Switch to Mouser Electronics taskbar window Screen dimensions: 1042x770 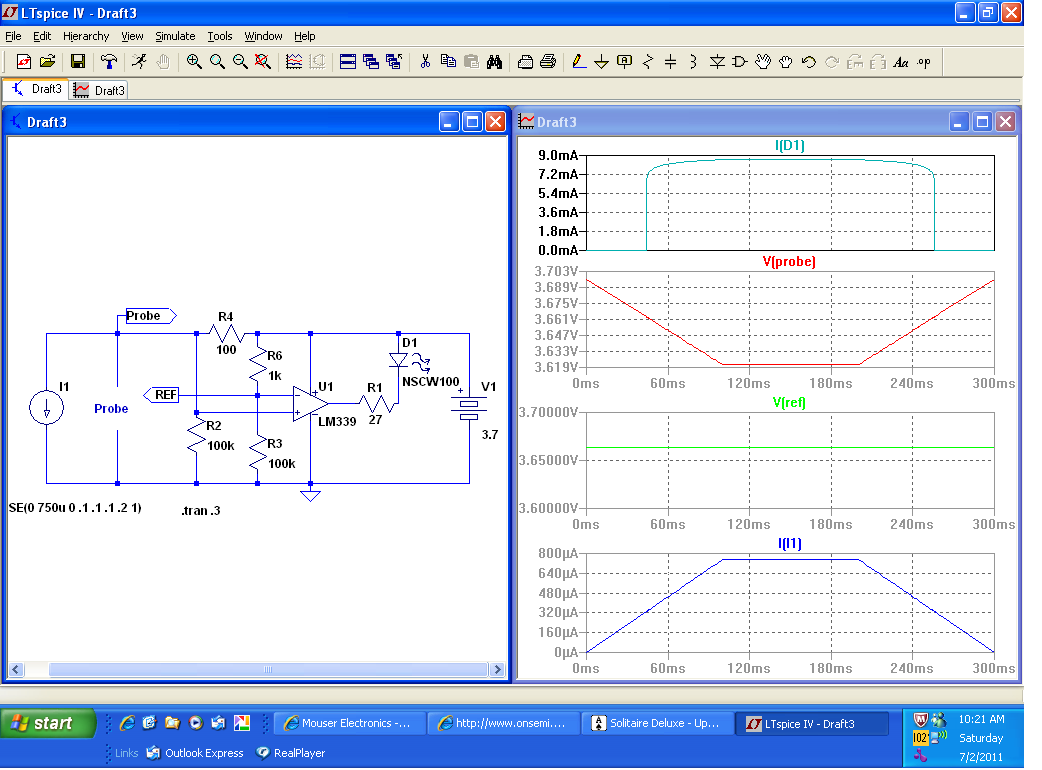pyautogui.click(x=351, y=723)
